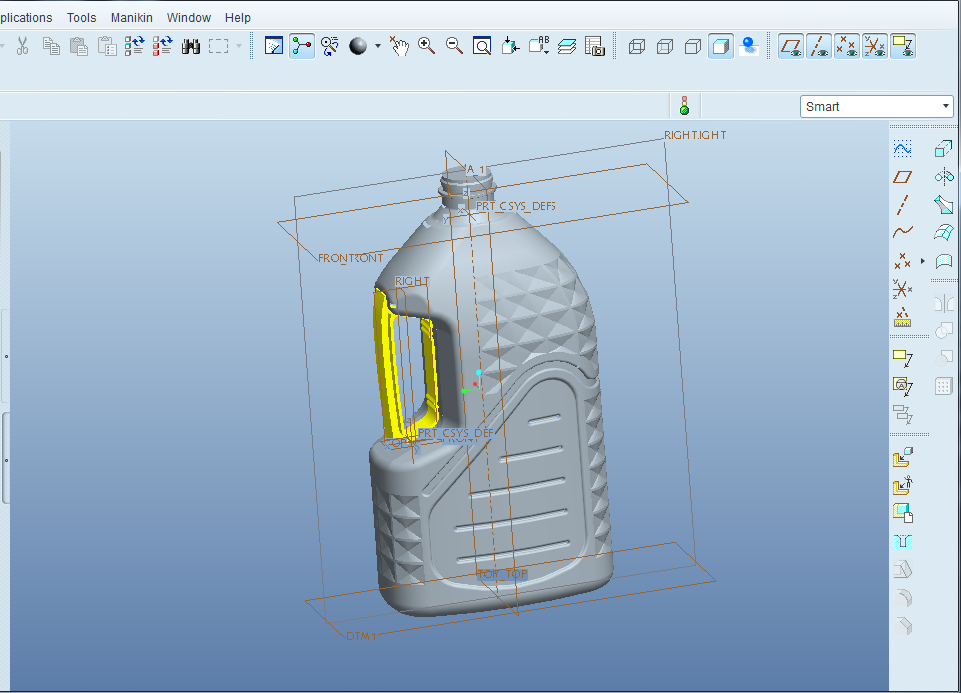
Task: Toggle spin center display
Action: point(301,46)
